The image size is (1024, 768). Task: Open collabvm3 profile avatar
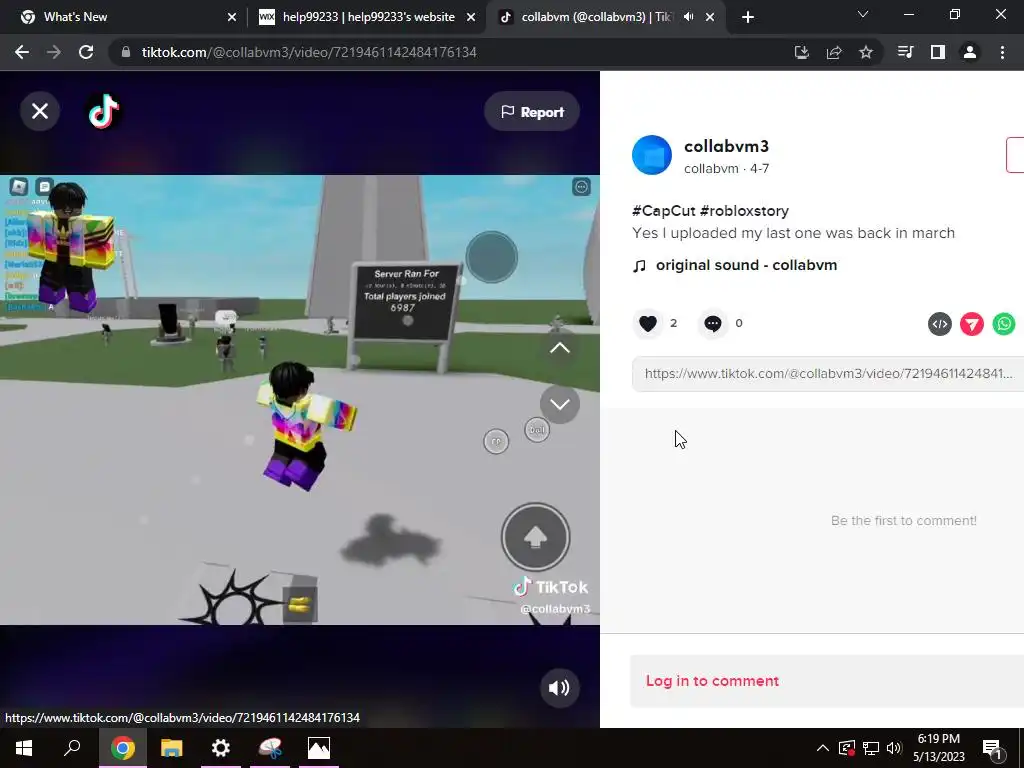[x=652, y=155]
